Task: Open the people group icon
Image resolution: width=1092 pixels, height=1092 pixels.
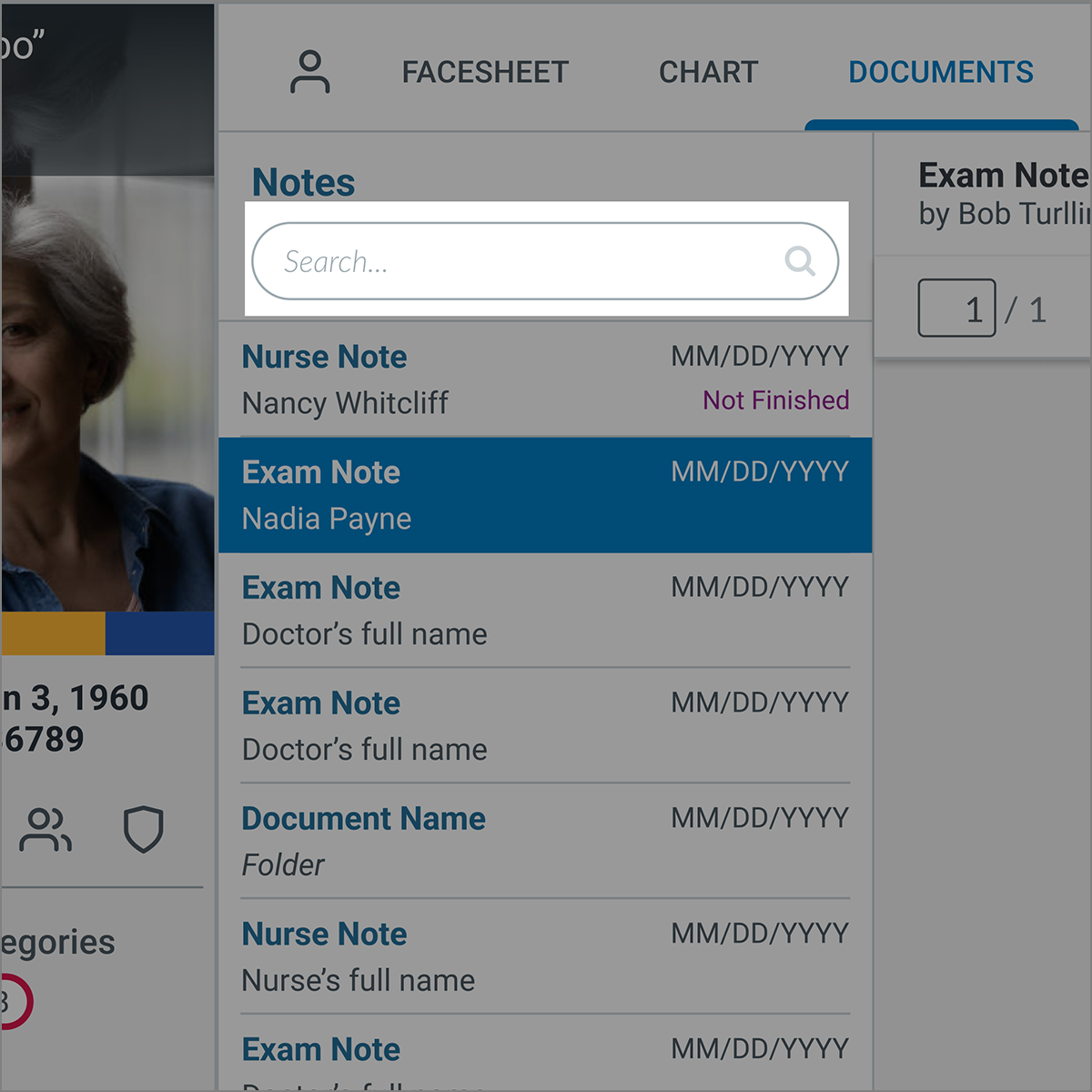Action: click(x=45, y=829)
